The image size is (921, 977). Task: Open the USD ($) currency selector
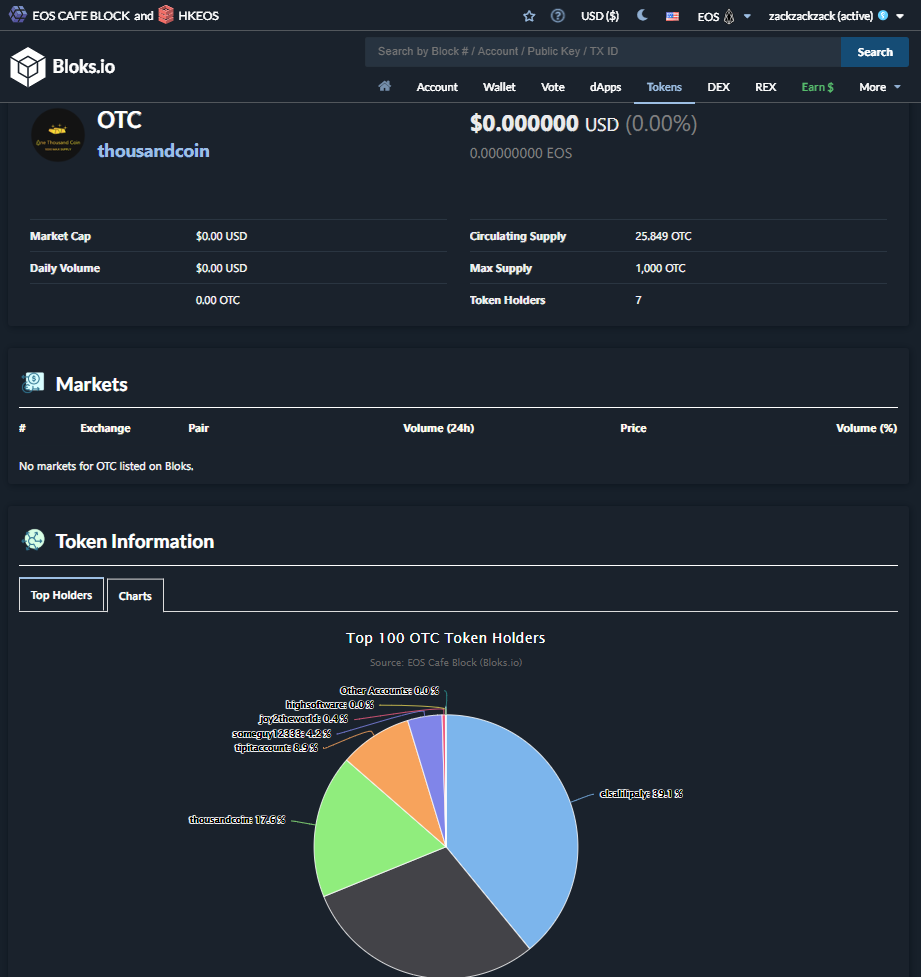600,16
